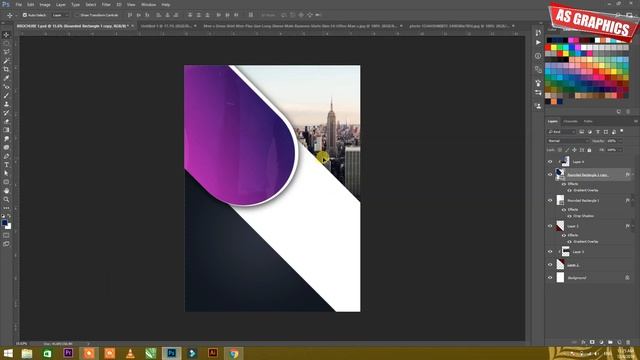
Task: Select the Eyedropper tool
Action: click(6, 78)
